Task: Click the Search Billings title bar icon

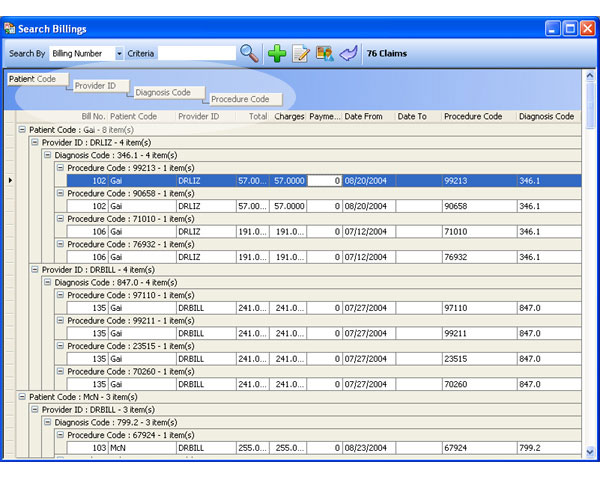Action: (10, 28)
